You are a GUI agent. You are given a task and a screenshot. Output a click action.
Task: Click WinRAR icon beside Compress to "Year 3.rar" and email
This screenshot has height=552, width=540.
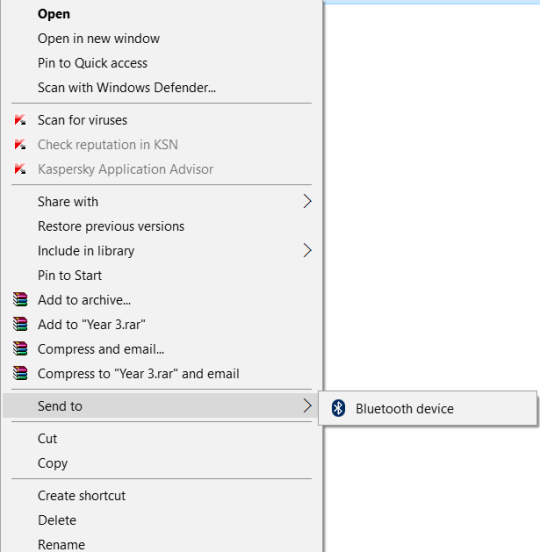coord(20,373)
